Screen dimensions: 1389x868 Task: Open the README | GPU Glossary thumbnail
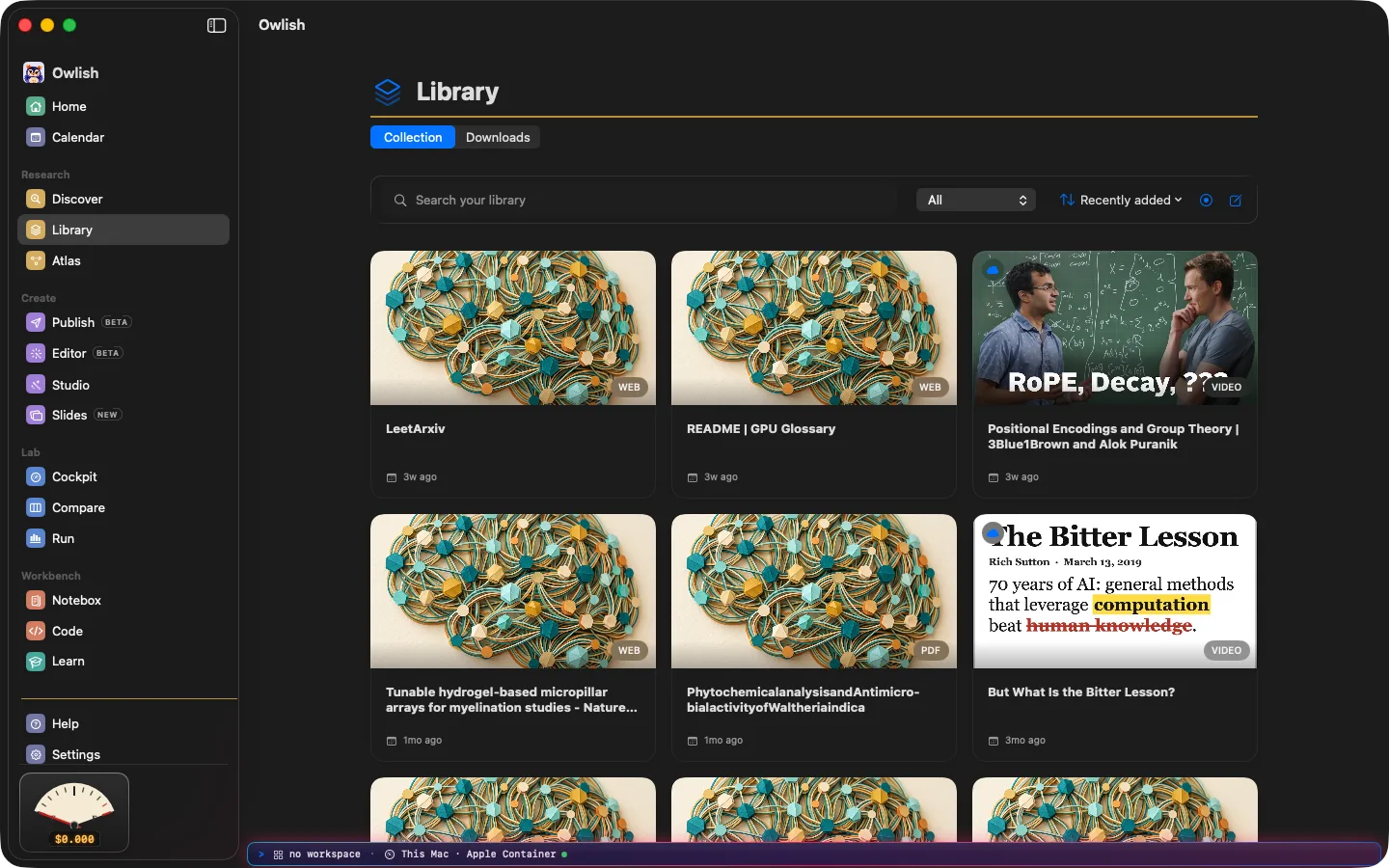pyautogui.click(x=814, y=328)
